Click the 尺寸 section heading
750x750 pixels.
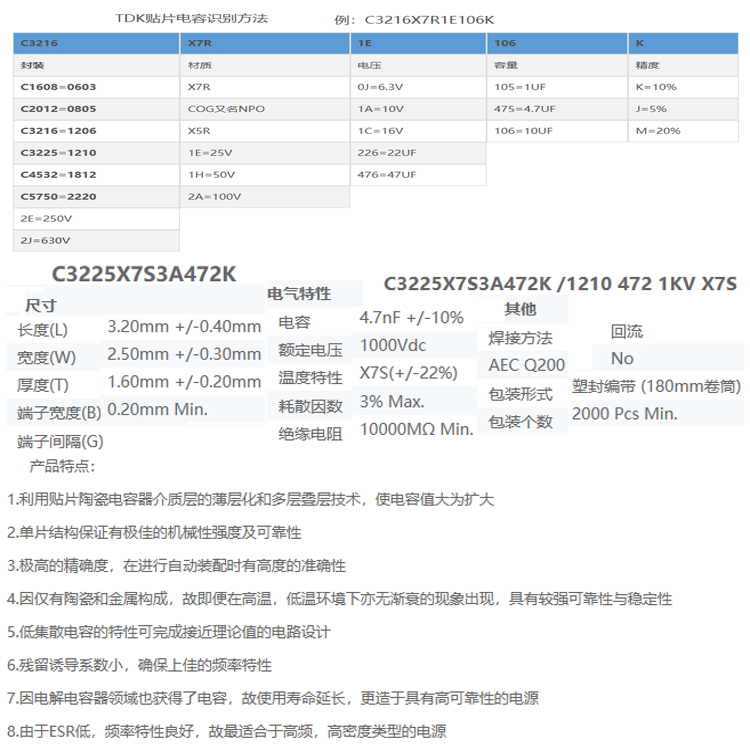click(x=41, y=305)
